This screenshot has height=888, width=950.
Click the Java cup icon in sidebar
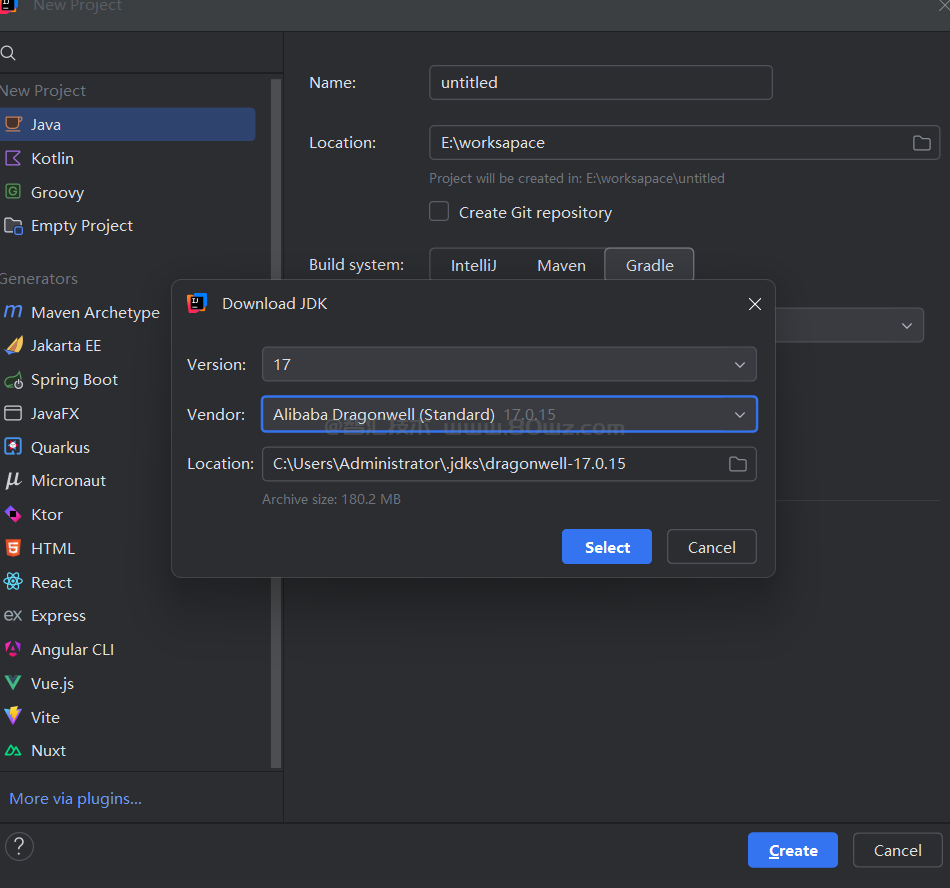13,124
